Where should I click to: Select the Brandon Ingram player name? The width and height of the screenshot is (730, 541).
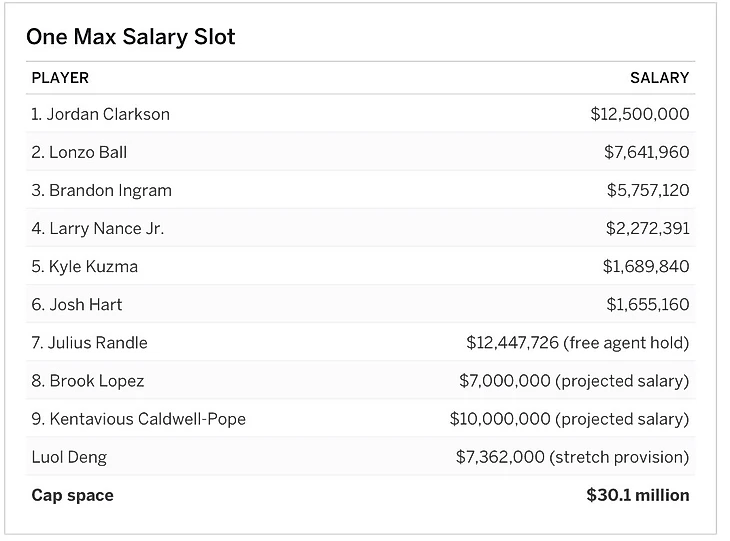click(x=102, y=190)
